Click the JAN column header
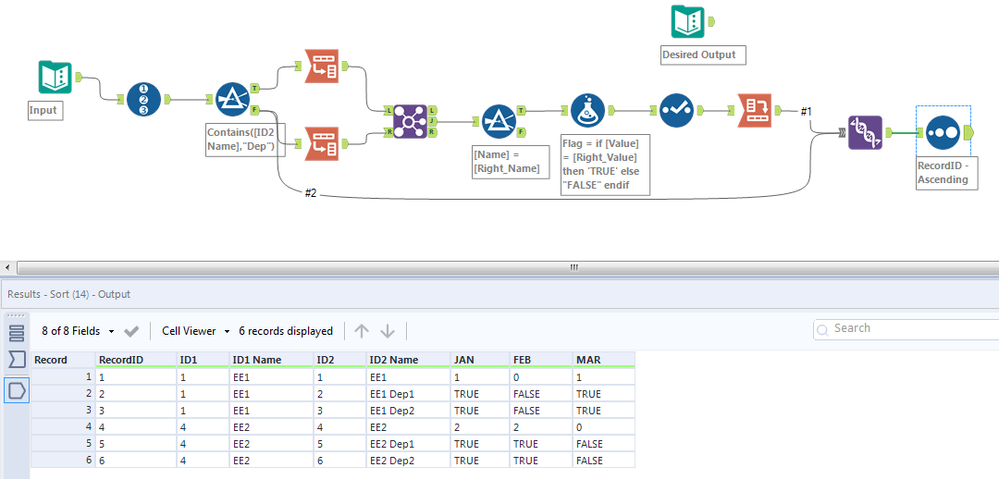The height and width of the screenshot is (479, 999). [x=479, y=360]
